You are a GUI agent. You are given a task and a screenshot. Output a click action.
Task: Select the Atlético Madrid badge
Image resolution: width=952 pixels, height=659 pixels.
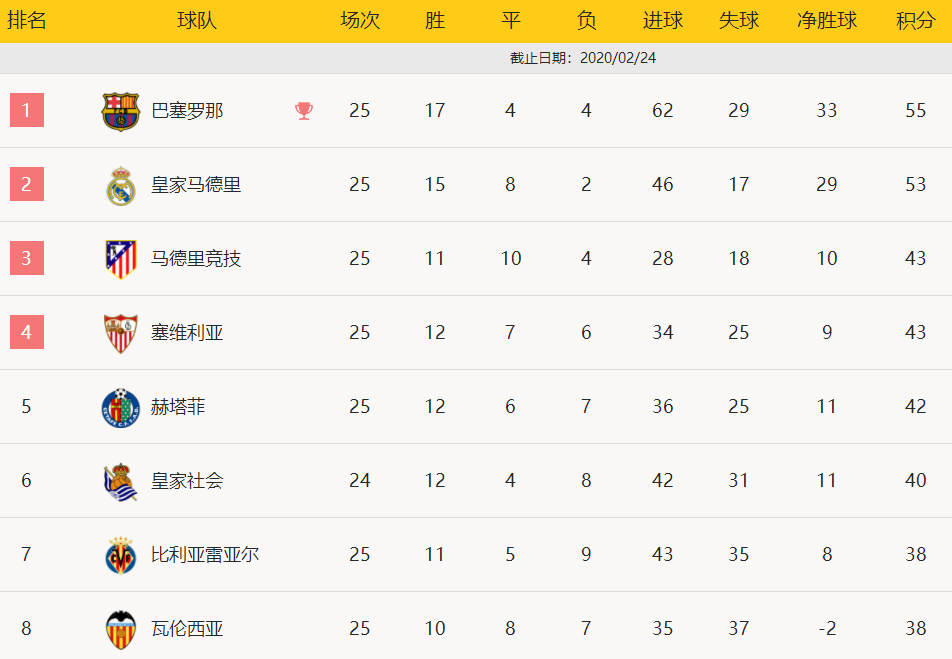pos(121,259)
